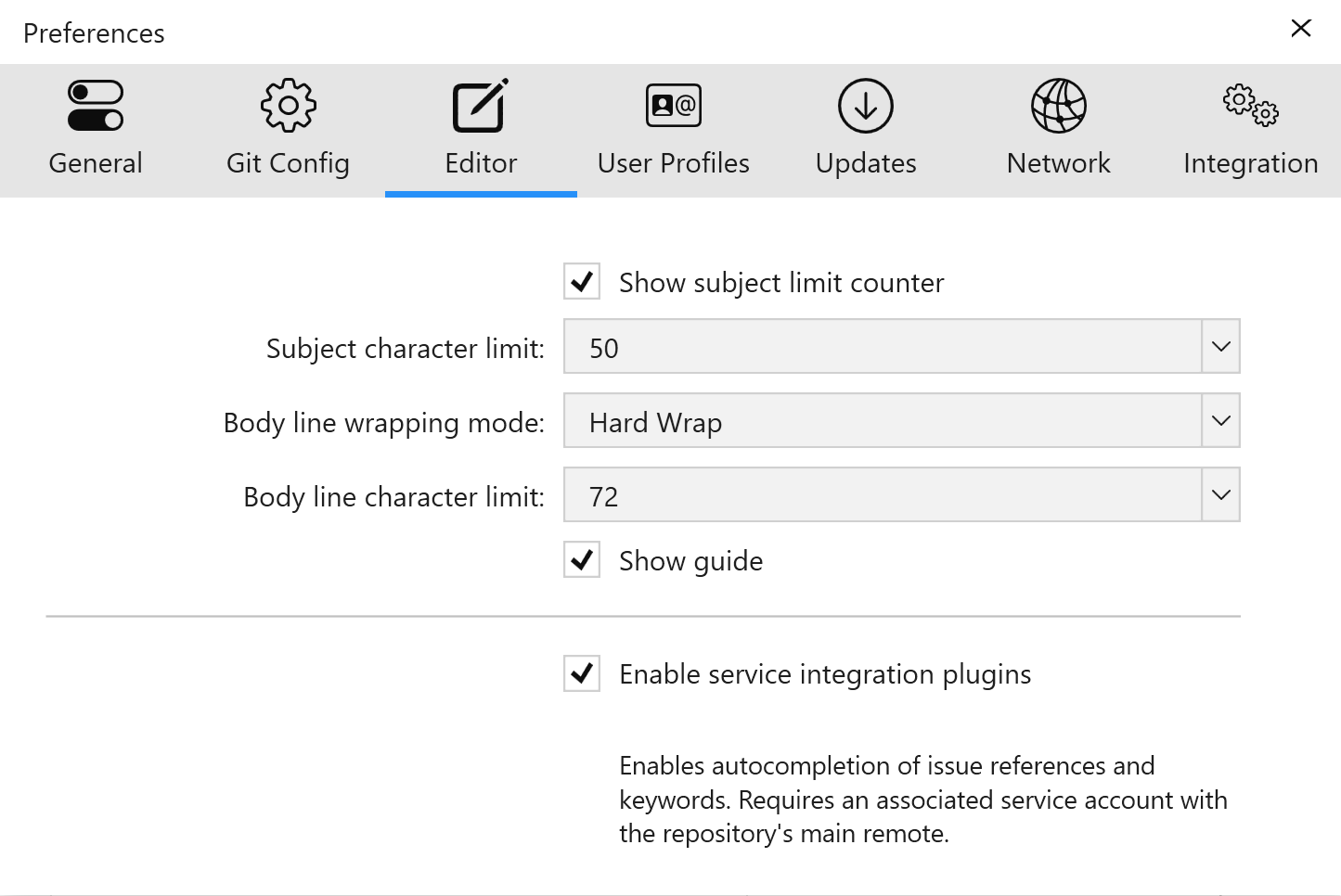The width and height of the screenshot is (1341, 896).
Task: Switch to the Network tab
Action: coord(1058,130)
